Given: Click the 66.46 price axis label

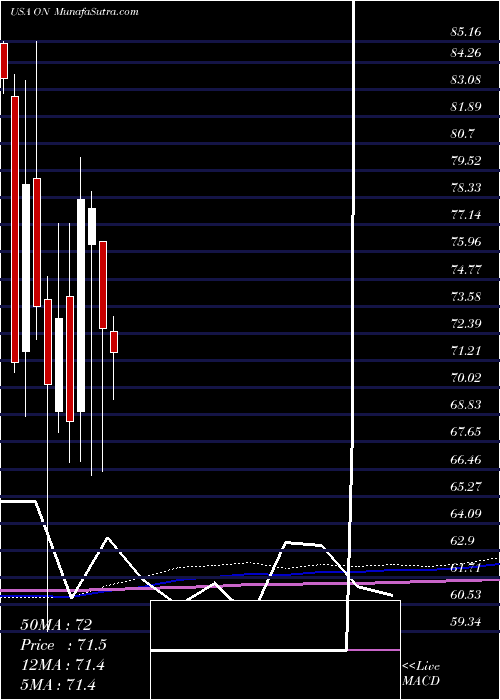Looking at the screenshot, I should coord(466,460).
